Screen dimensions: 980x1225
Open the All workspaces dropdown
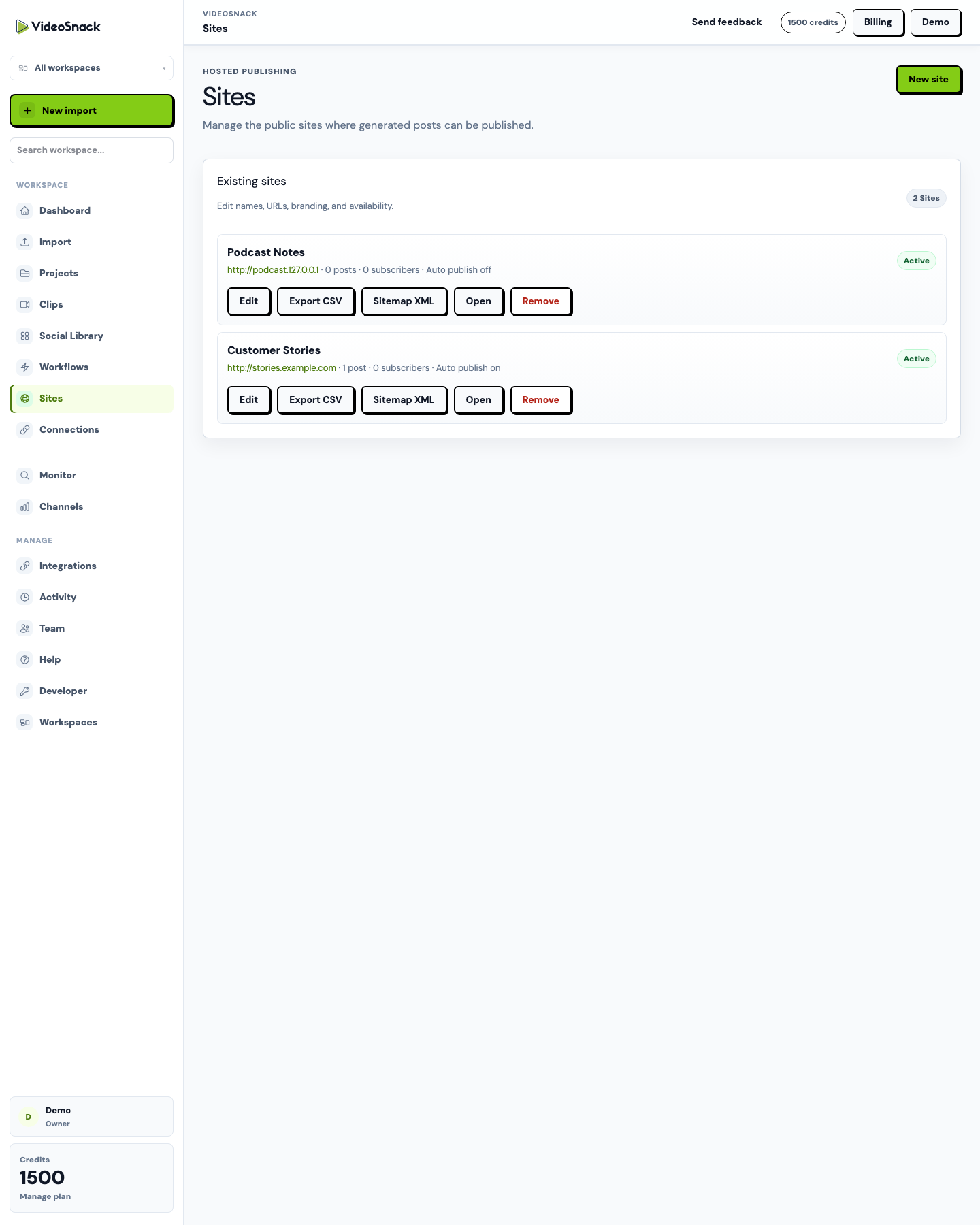click(x=91, y=68)
